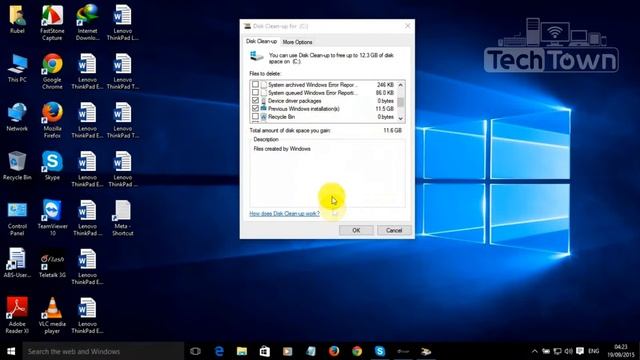Open Task View in the taskbar
Screen dimensions: 640x360
coord(196,351)
